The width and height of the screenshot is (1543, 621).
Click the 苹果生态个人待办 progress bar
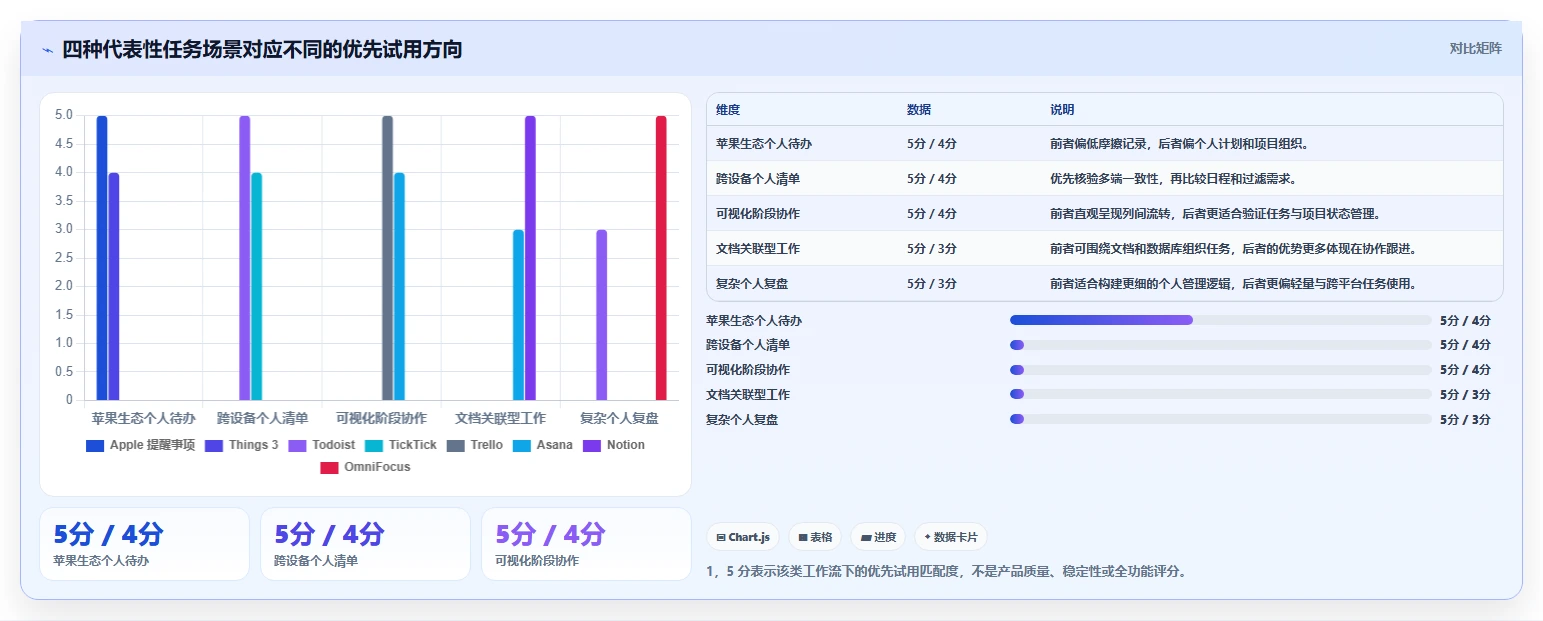(x=1220, y=320)
